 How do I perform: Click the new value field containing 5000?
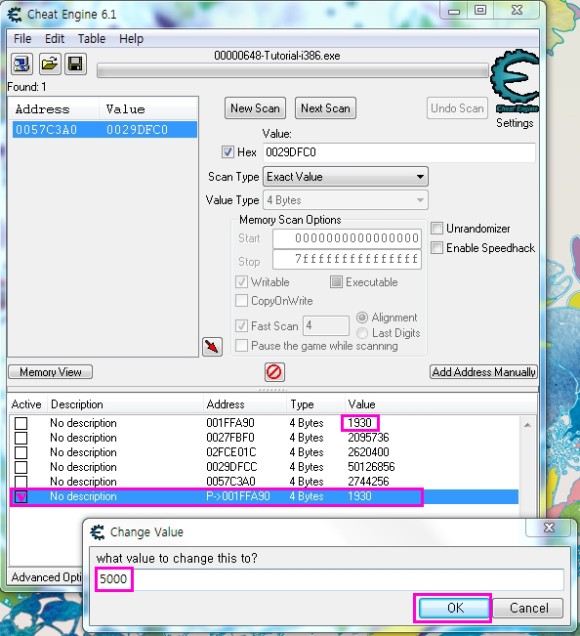click(330, 580)
